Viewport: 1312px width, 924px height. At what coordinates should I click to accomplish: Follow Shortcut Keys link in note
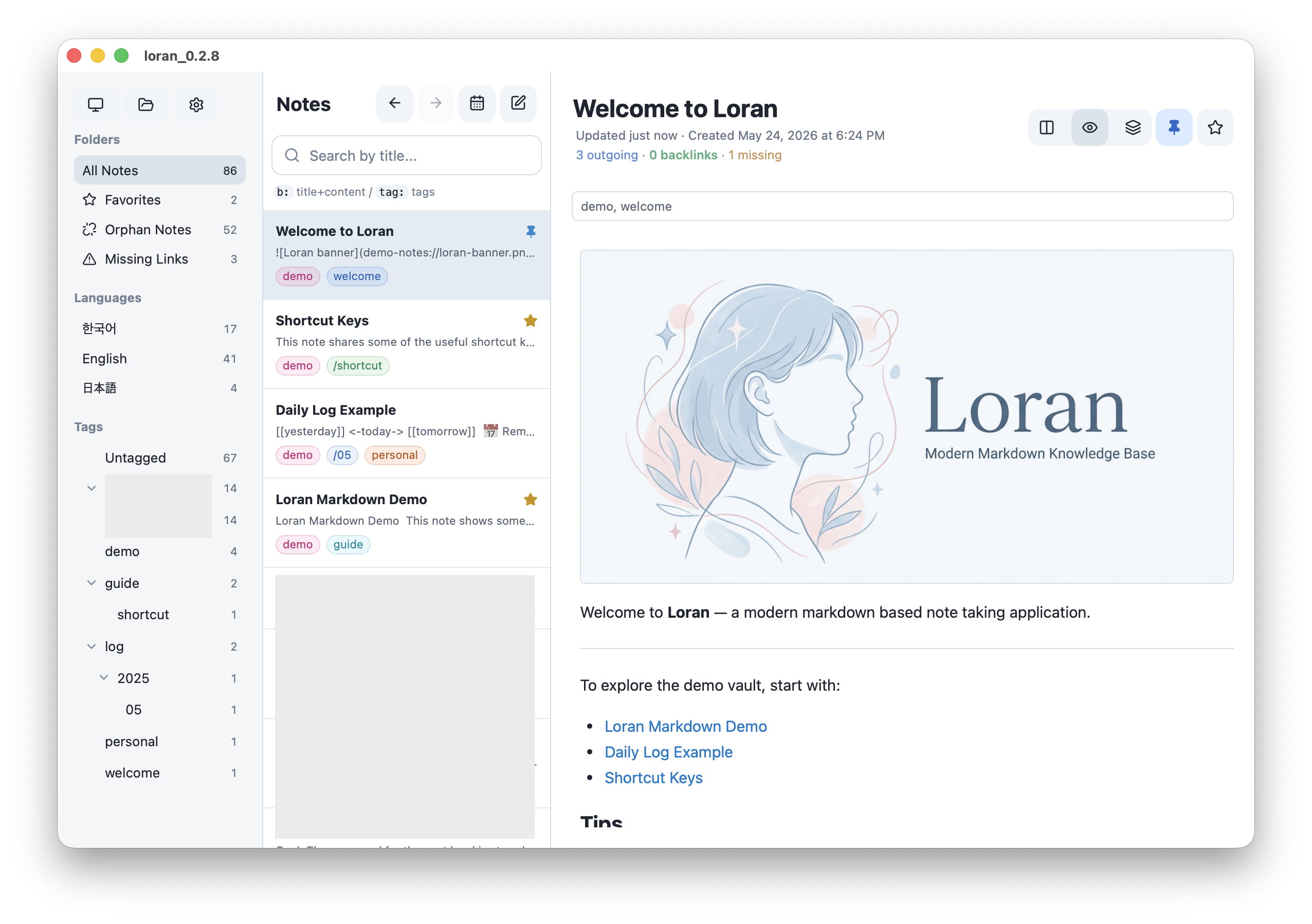pos(654,777)
